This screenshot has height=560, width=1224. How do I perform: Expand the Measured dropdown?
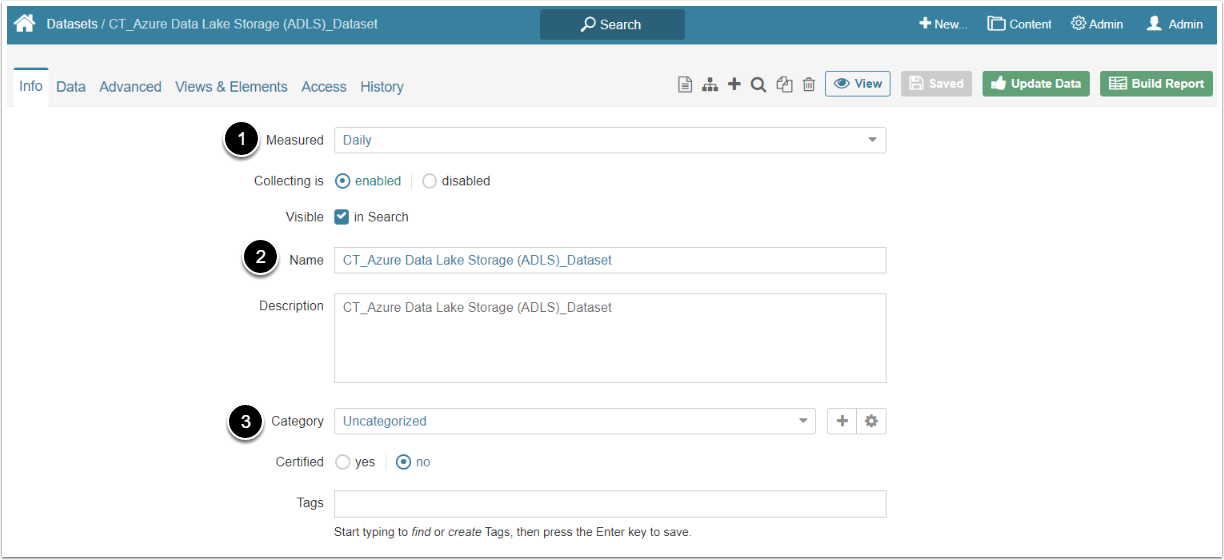(610, 140)
